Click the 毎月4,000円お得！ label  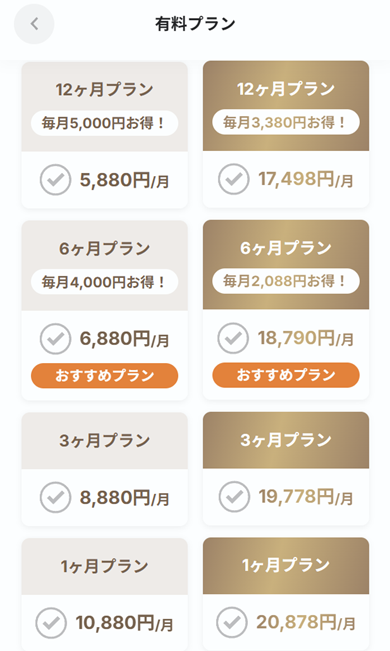(x=105, y=282)
